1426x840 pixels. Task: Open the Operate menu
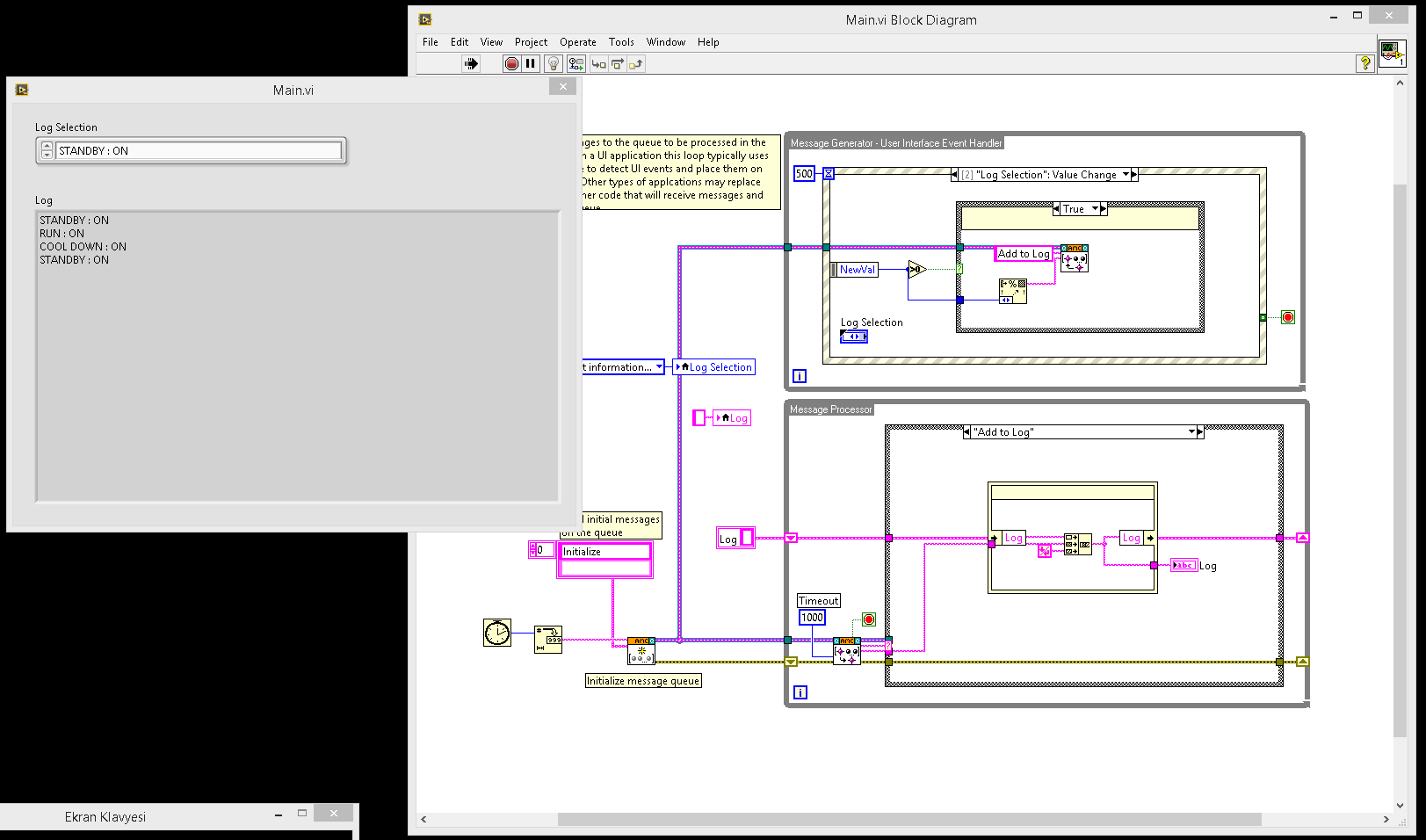pos(578,42)
